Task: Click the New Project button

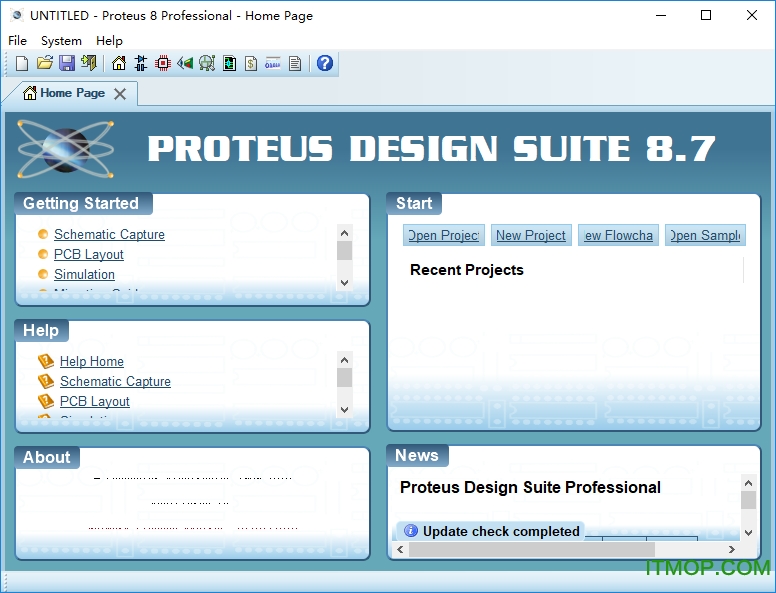Action: [x=531, y=235]
